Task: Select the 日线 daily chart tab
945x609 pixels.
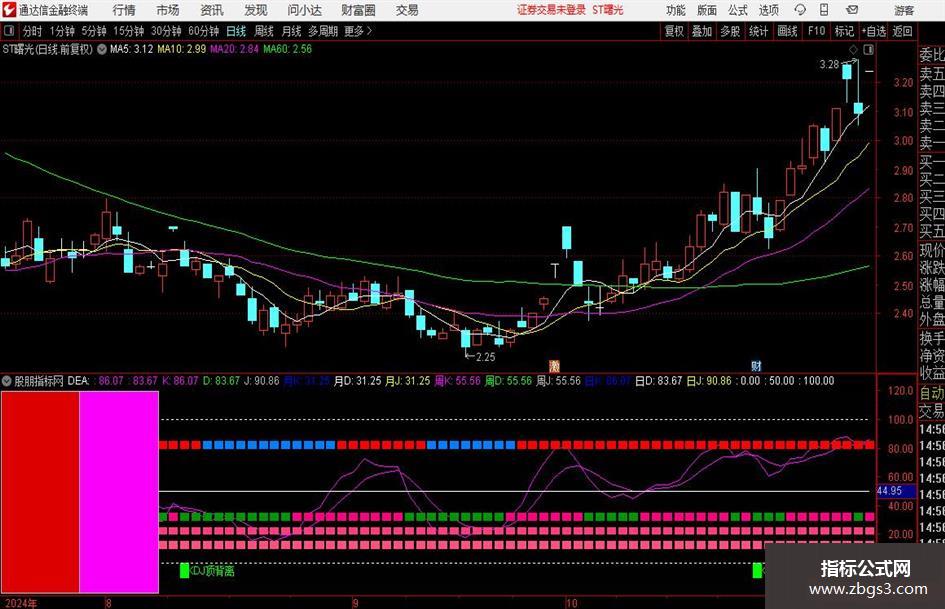Action: coord(236,31)
